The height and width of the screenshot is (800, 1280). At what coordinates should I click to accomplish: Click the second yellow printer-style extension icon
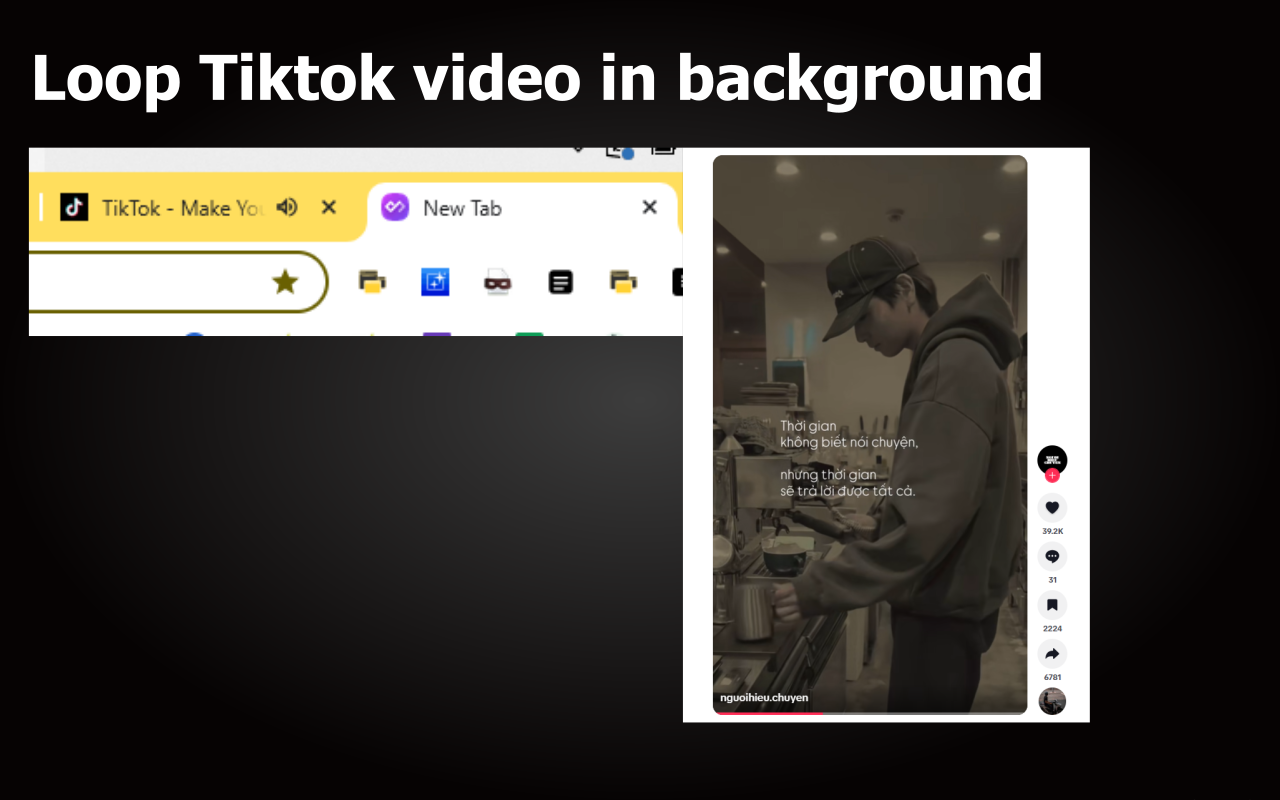[x=622, y=281]
